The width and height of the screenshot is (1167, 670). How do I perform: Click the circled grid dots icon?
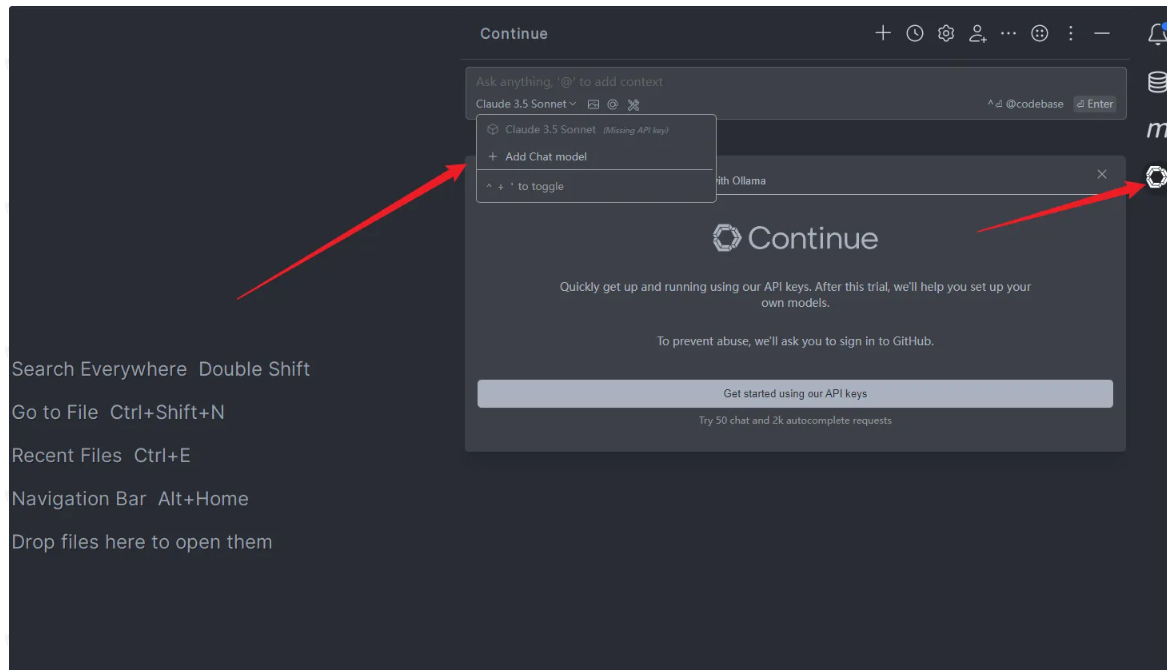pyautogui.click(x=1040, y=33)
